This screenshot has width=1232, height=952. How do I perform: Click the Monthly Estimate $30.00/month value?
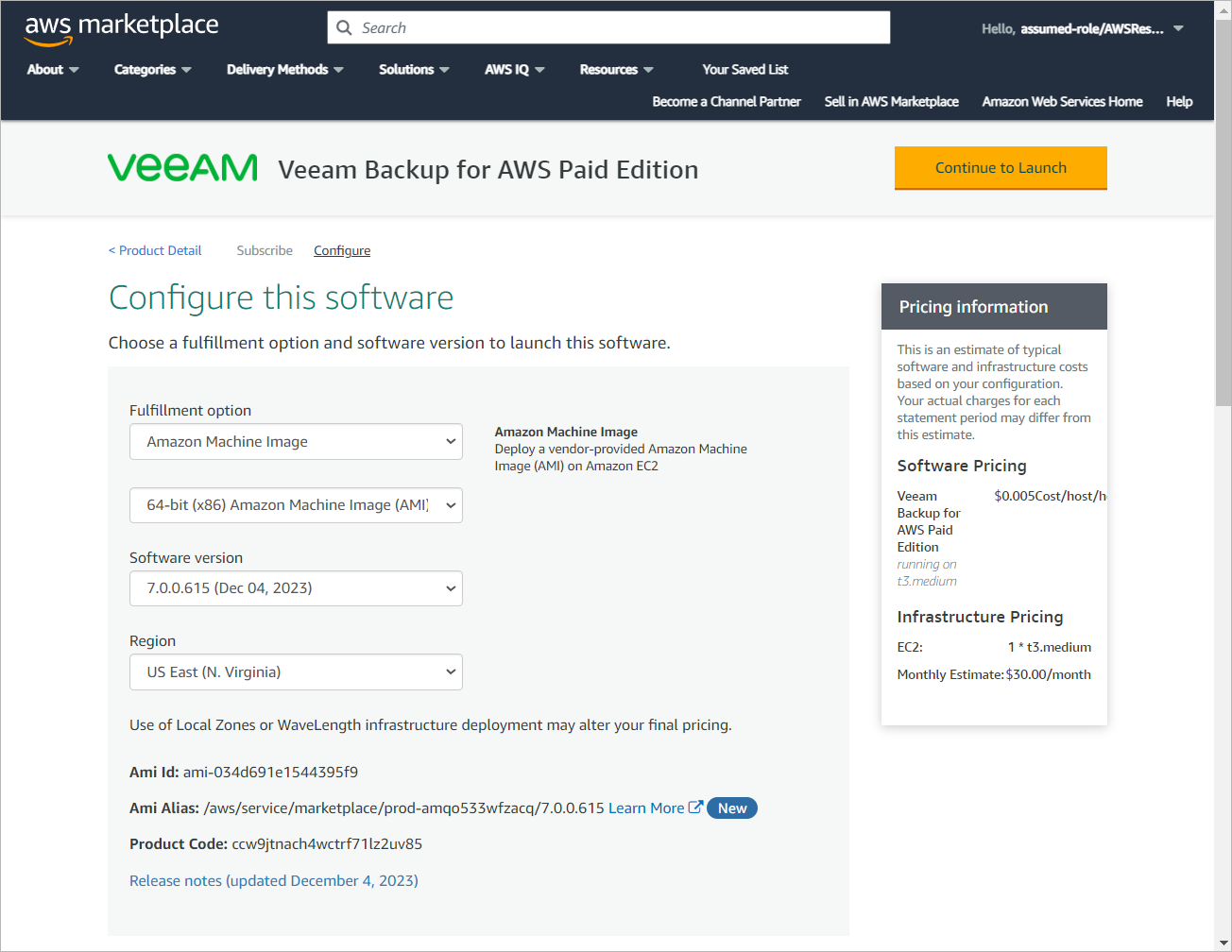pos(1049,674)
